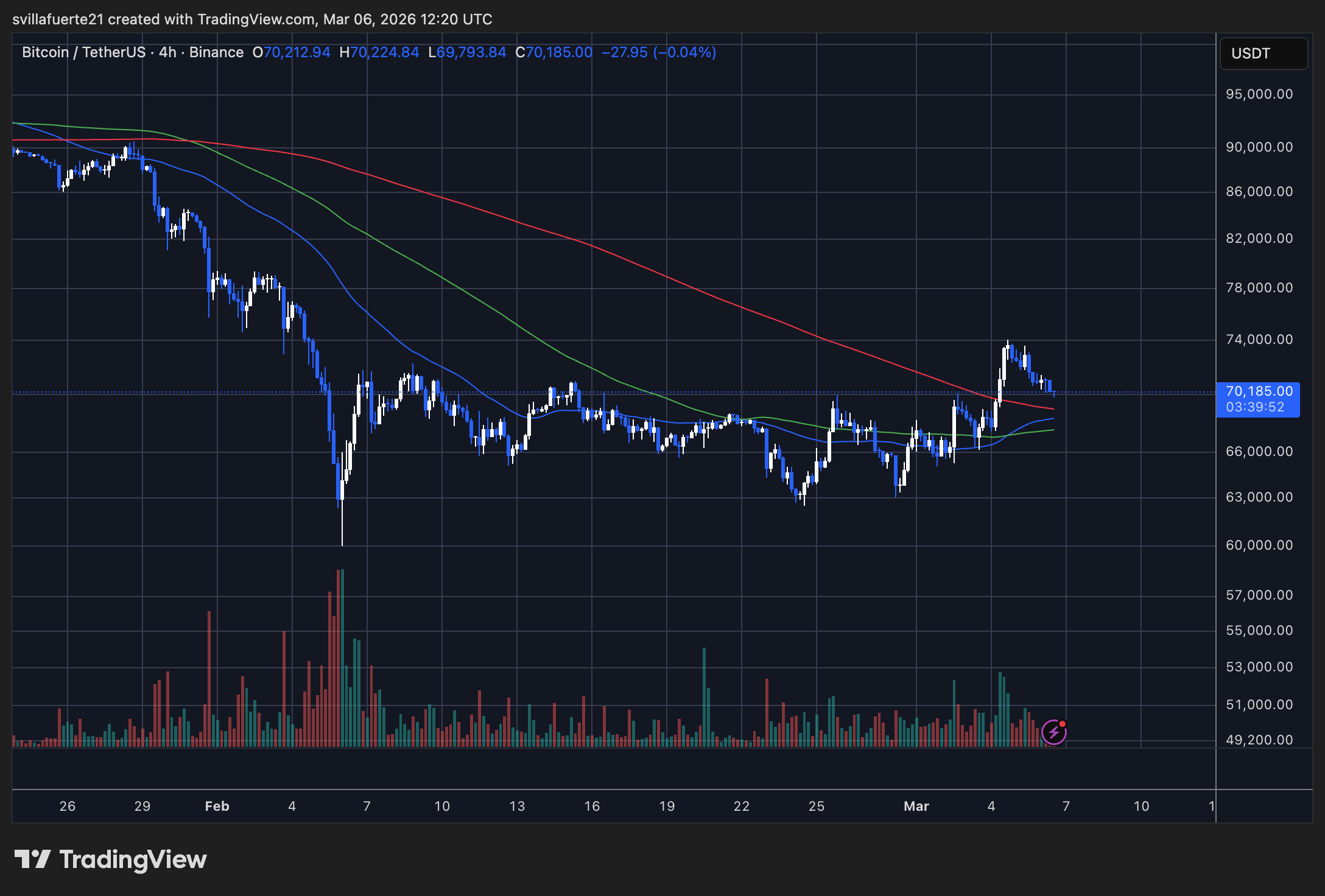Click the −27.95 (−0.04%) change value
The width and height of the screenshot is (1325, 896).
(x=658, y=52)
